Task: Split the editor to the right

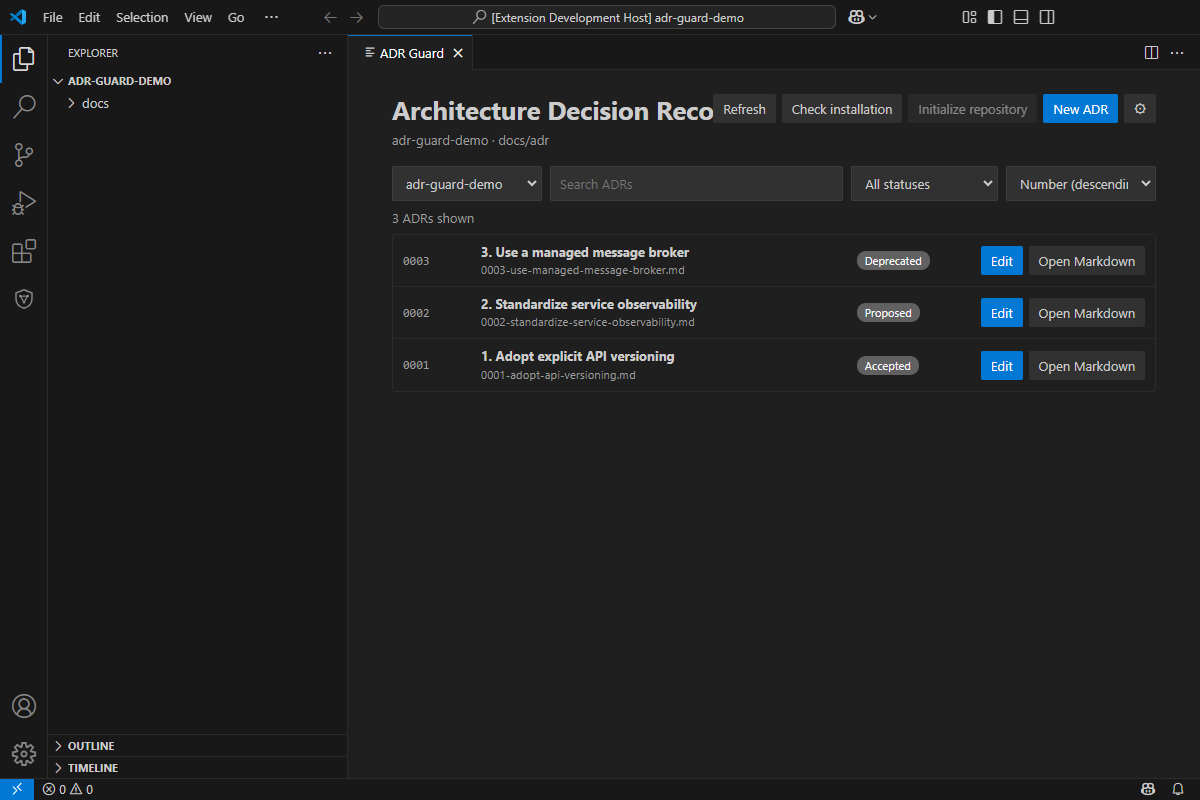Action: [x=1151, y=53]
